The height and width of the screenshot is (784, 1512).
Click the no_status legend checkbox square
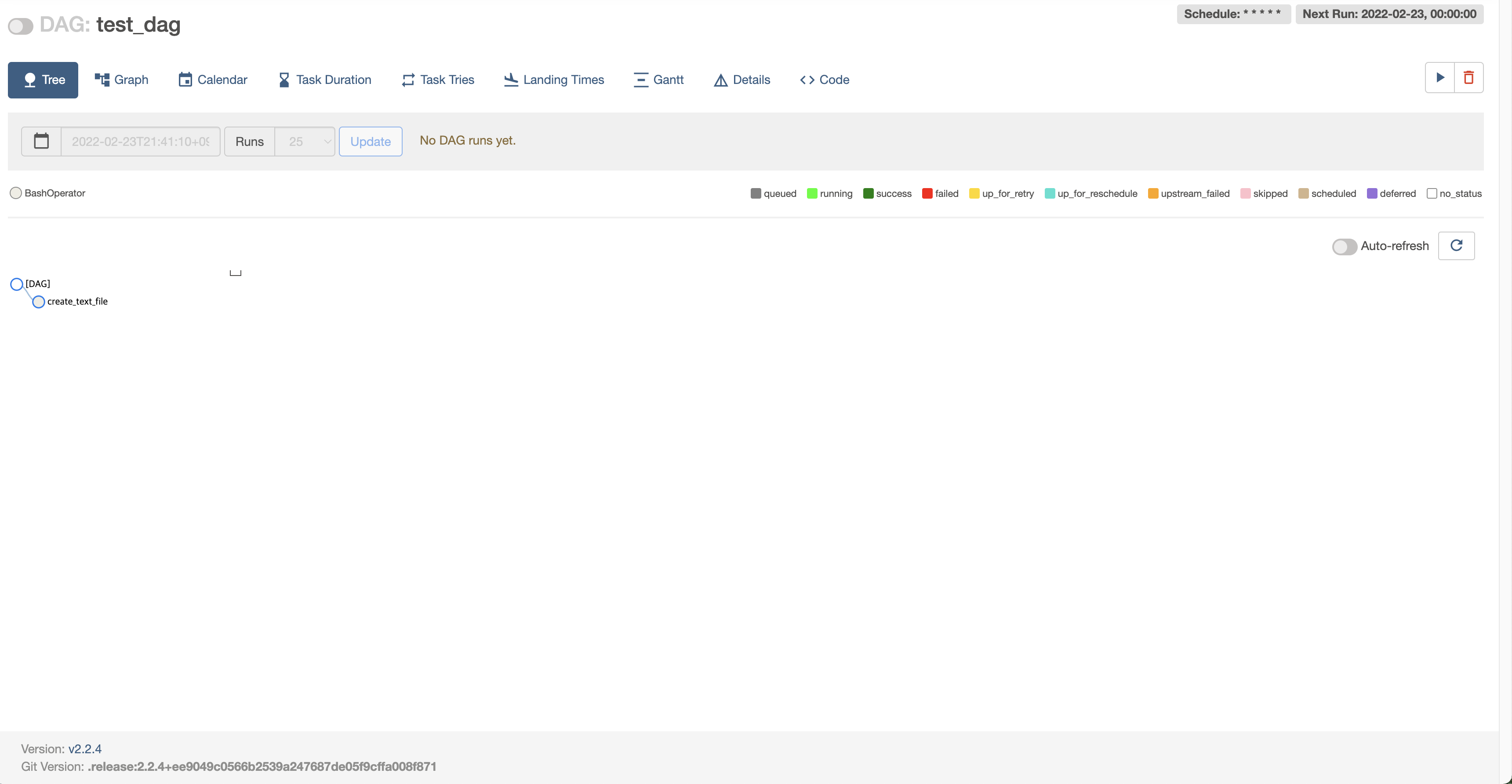click(1432, 194)
